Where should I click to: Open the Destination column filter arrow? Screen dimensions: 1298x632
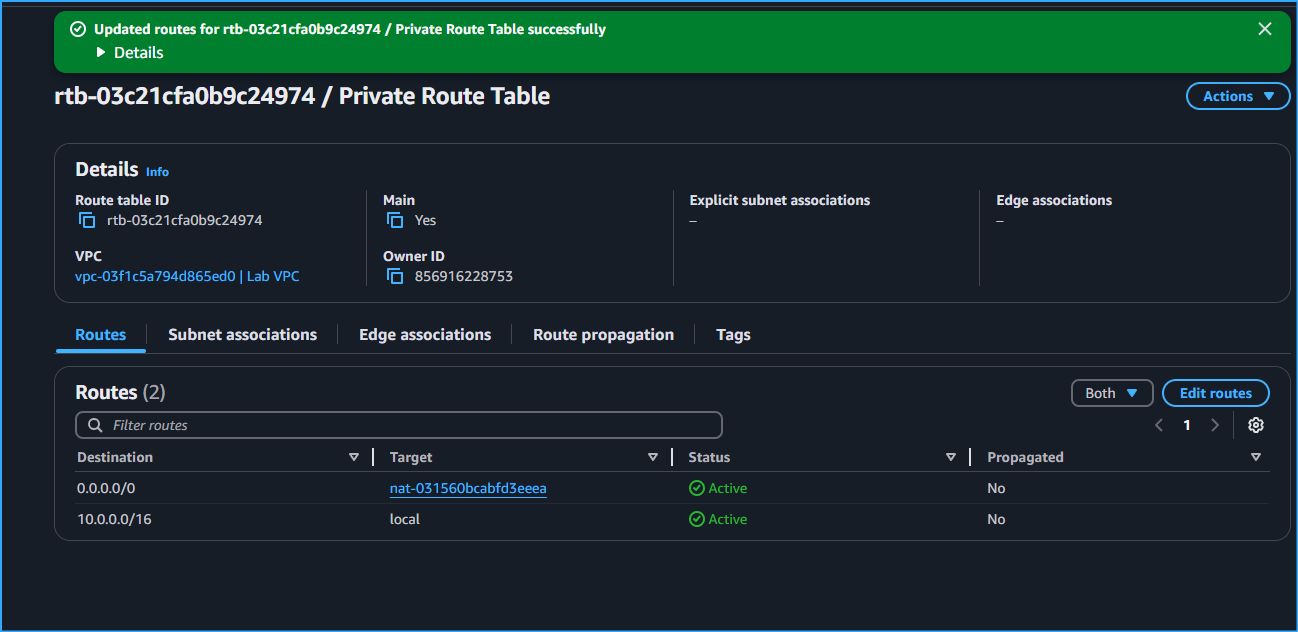pos(355,456)
